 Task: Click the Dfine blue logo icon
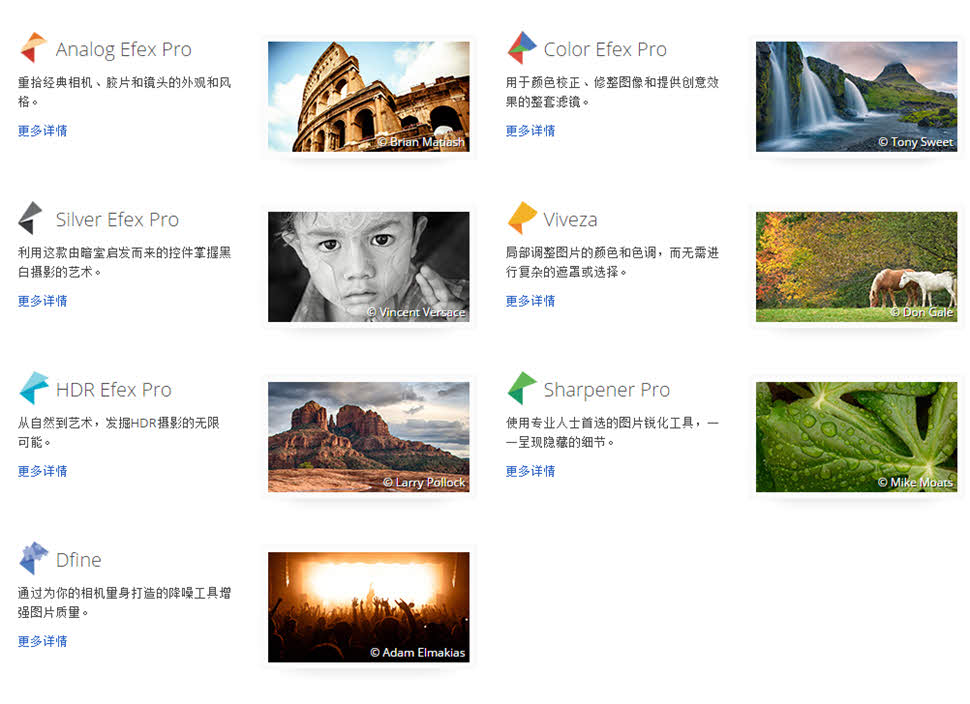pyautogui.click(x=33, y=558)
